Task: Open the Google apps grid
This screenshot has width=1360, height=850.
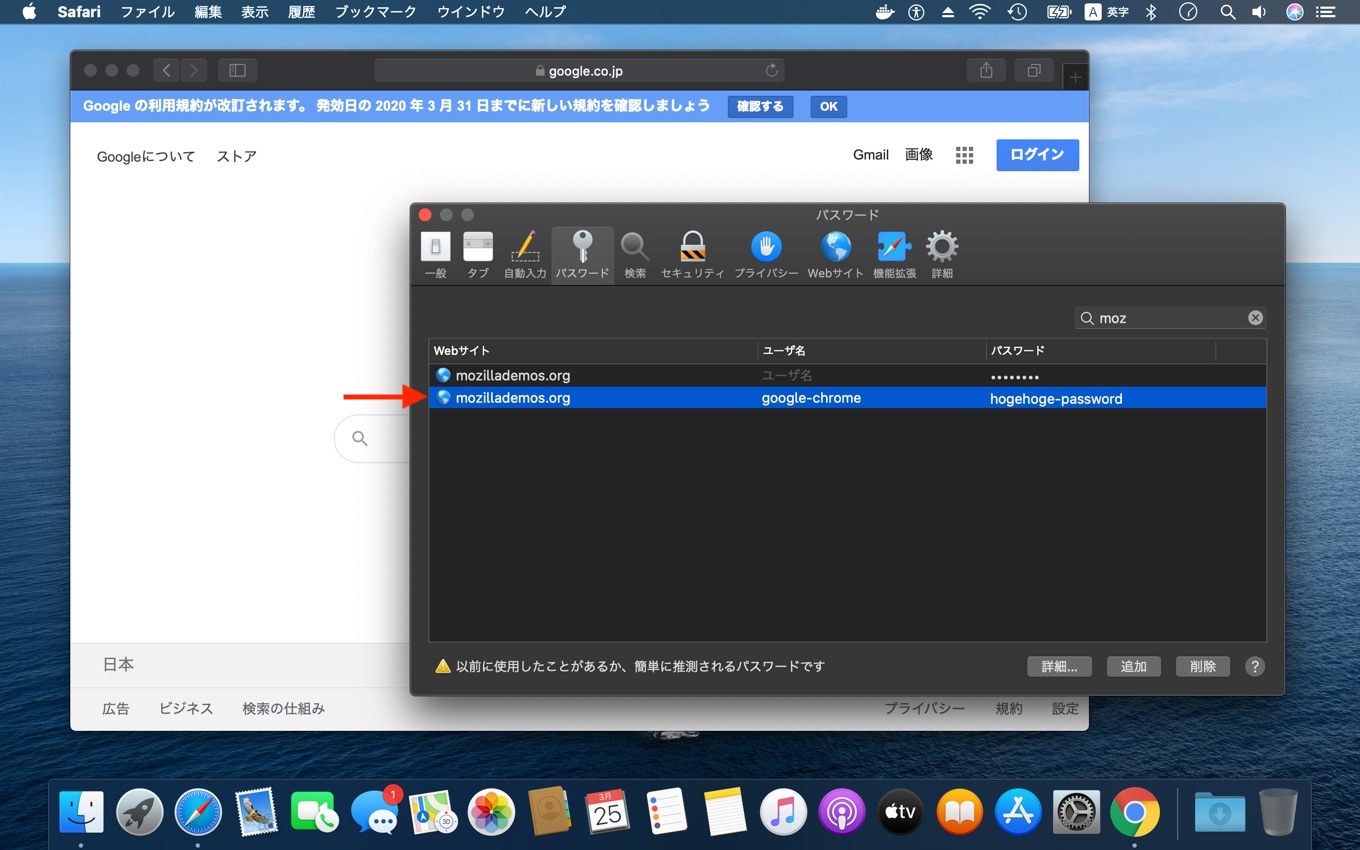Action: click(964, 155)
